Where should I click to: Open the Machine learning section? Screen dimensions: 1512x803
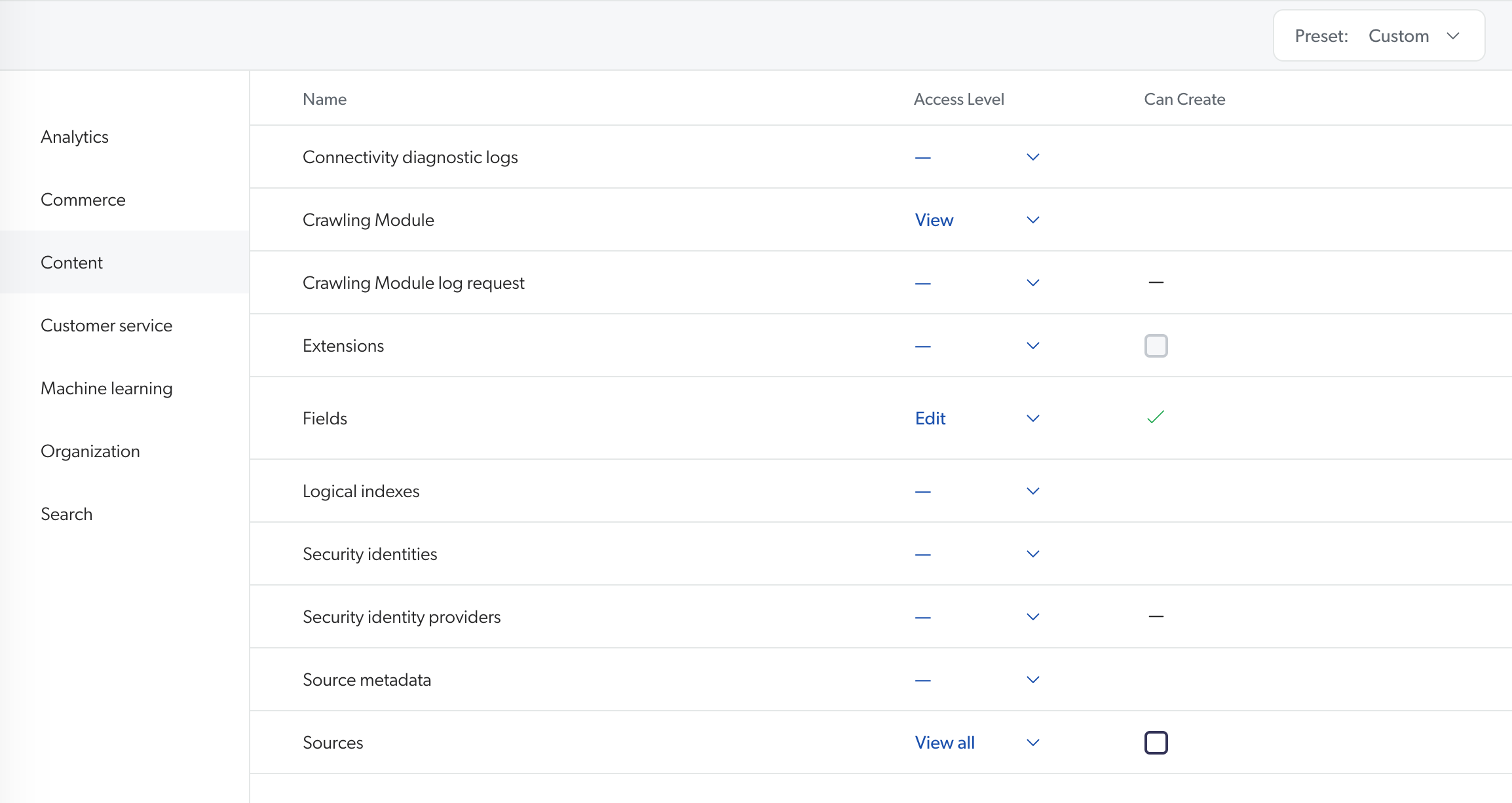pos(106,388)
